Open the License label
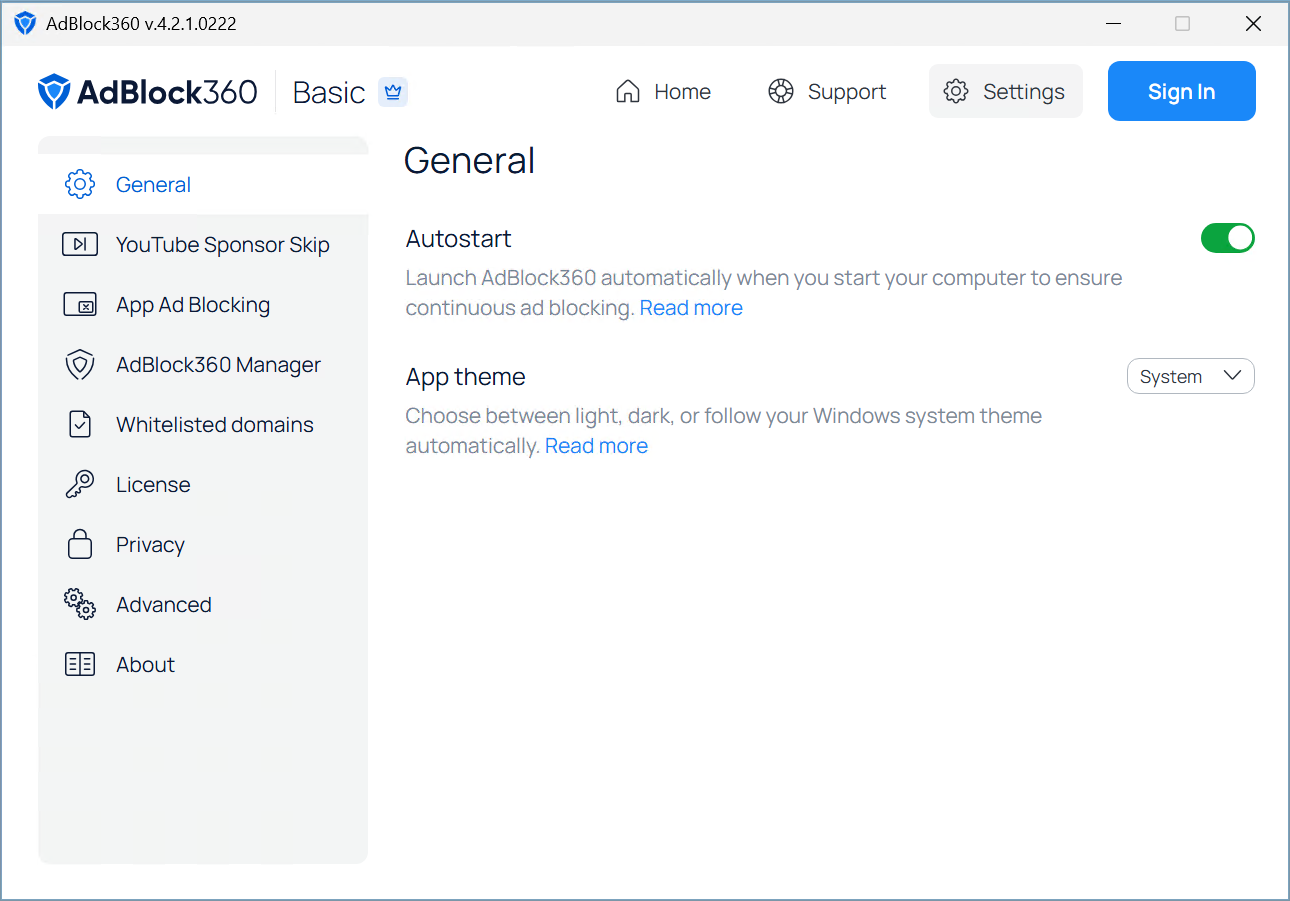This screenshot has height=901, width=1290. click(153, 484)
